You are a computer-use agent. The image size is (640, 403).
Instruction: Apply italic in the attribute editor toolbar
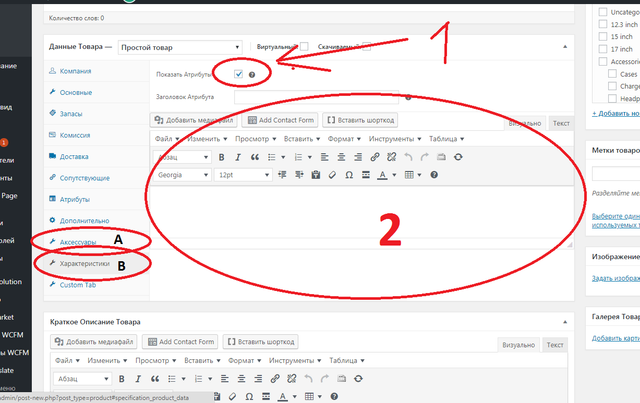click(x=238, y=157)
